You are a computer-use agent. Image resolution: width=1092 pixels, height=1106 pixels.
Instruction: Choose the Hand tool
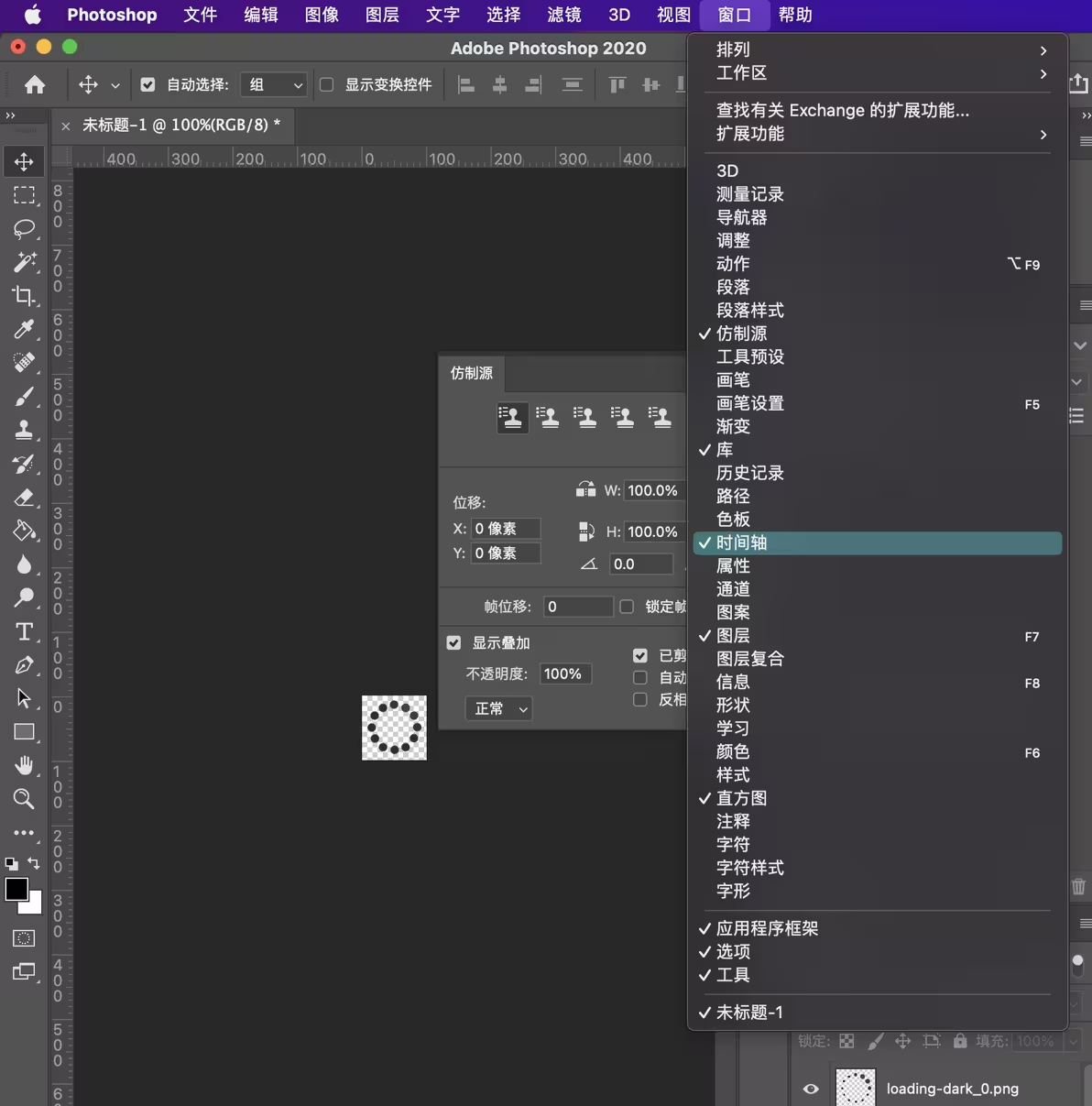(25, 765)
